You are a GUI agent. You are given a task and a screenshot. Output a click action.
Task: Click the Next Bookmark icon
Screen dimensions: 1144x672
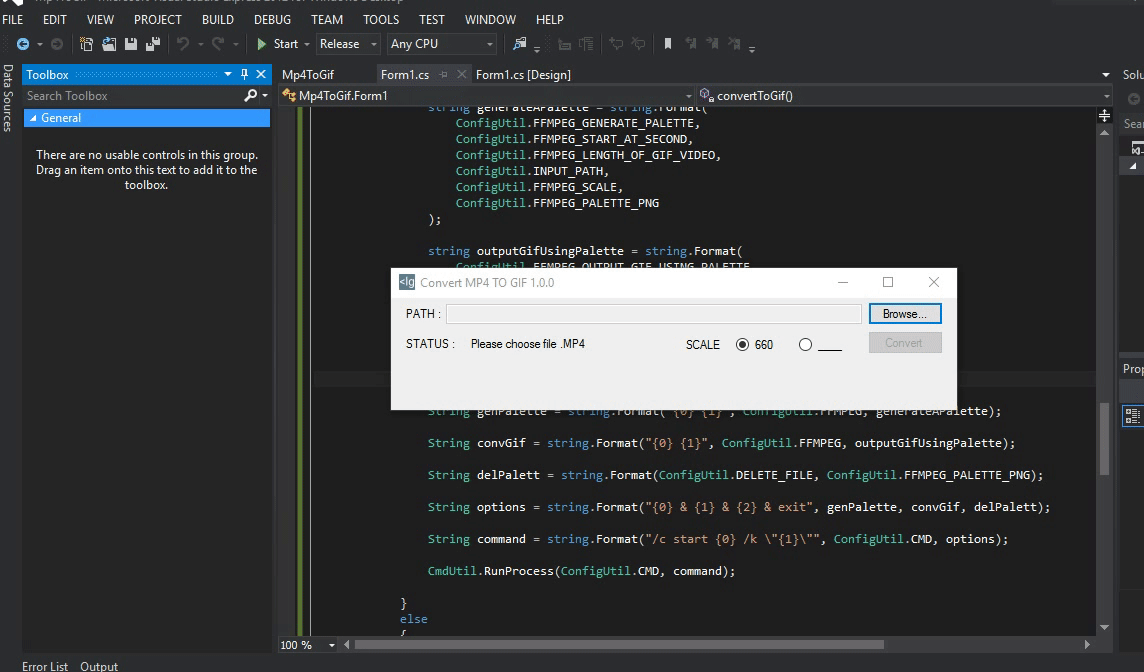pyautogui.click(x=712, y=44)
